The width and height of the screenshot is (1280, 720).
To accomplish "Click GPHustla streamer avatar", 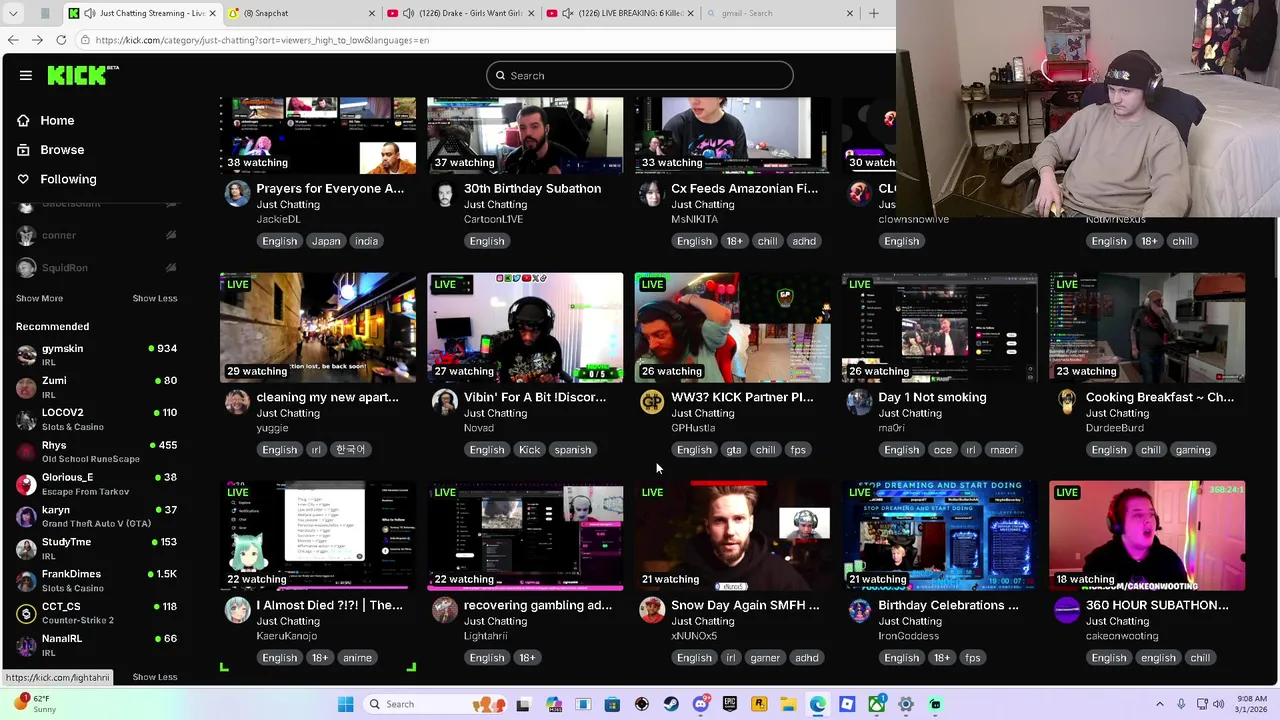I will point(652,402).
